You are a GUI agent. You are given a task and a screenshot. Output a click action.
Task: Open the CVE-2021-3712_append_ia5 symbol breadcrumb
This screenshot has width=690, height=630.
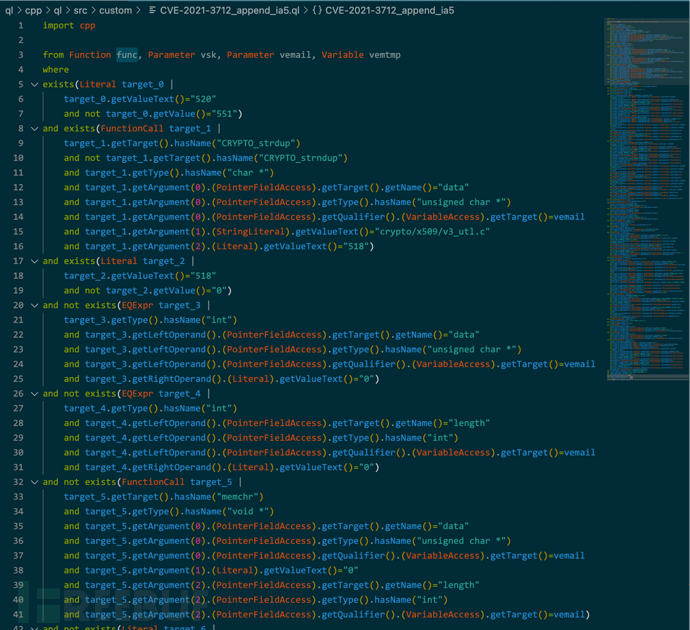click(389, 10)
